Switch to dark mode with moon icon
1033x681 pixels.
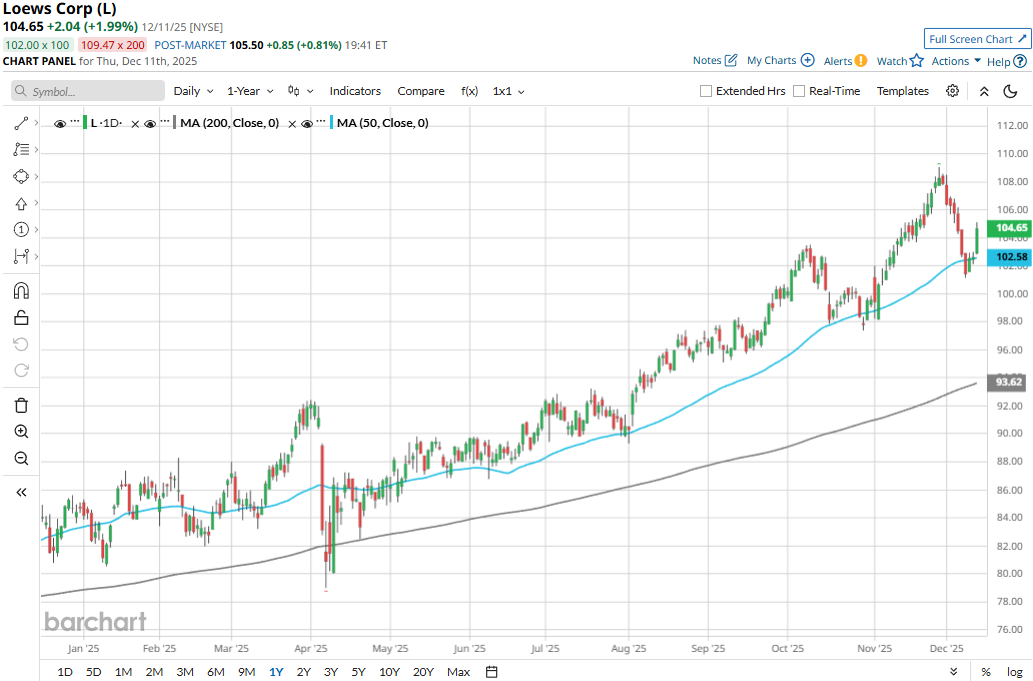point(1011,91)
